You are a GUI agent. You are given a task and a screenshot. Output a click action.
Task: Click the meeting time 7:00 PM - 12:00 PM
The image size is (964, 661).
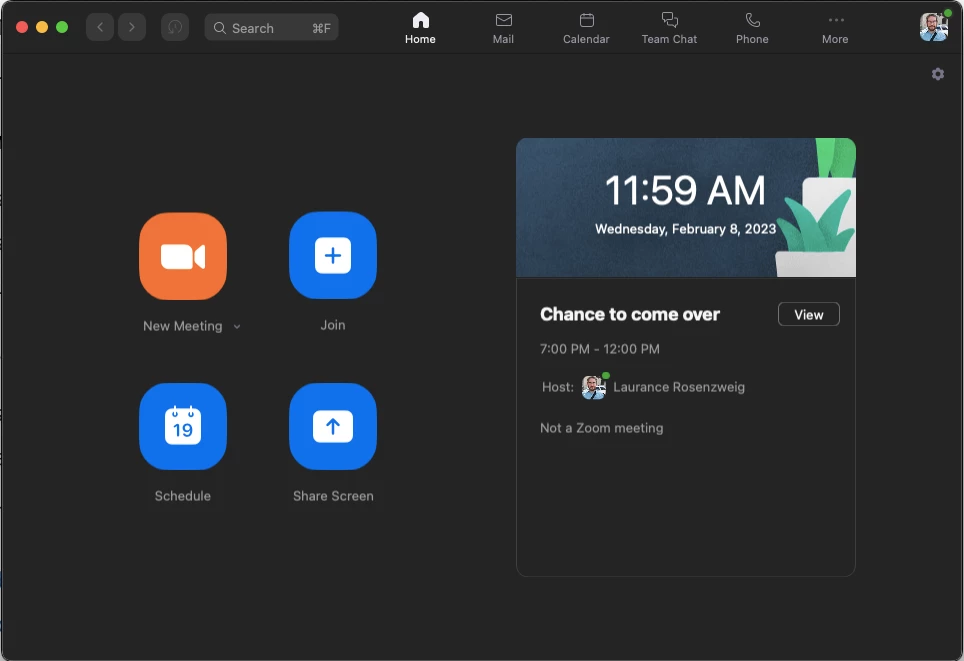[x=599, y=349]
